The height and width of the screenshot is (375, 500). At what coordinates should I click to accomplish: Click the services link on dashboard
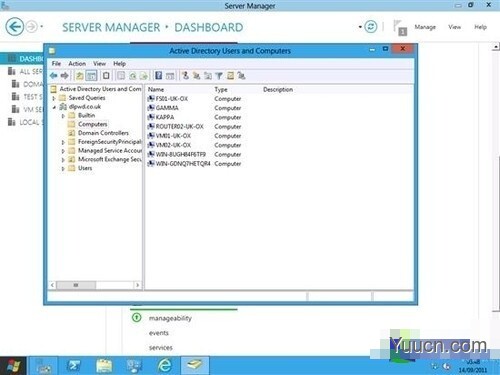click(x=161, y=347)
